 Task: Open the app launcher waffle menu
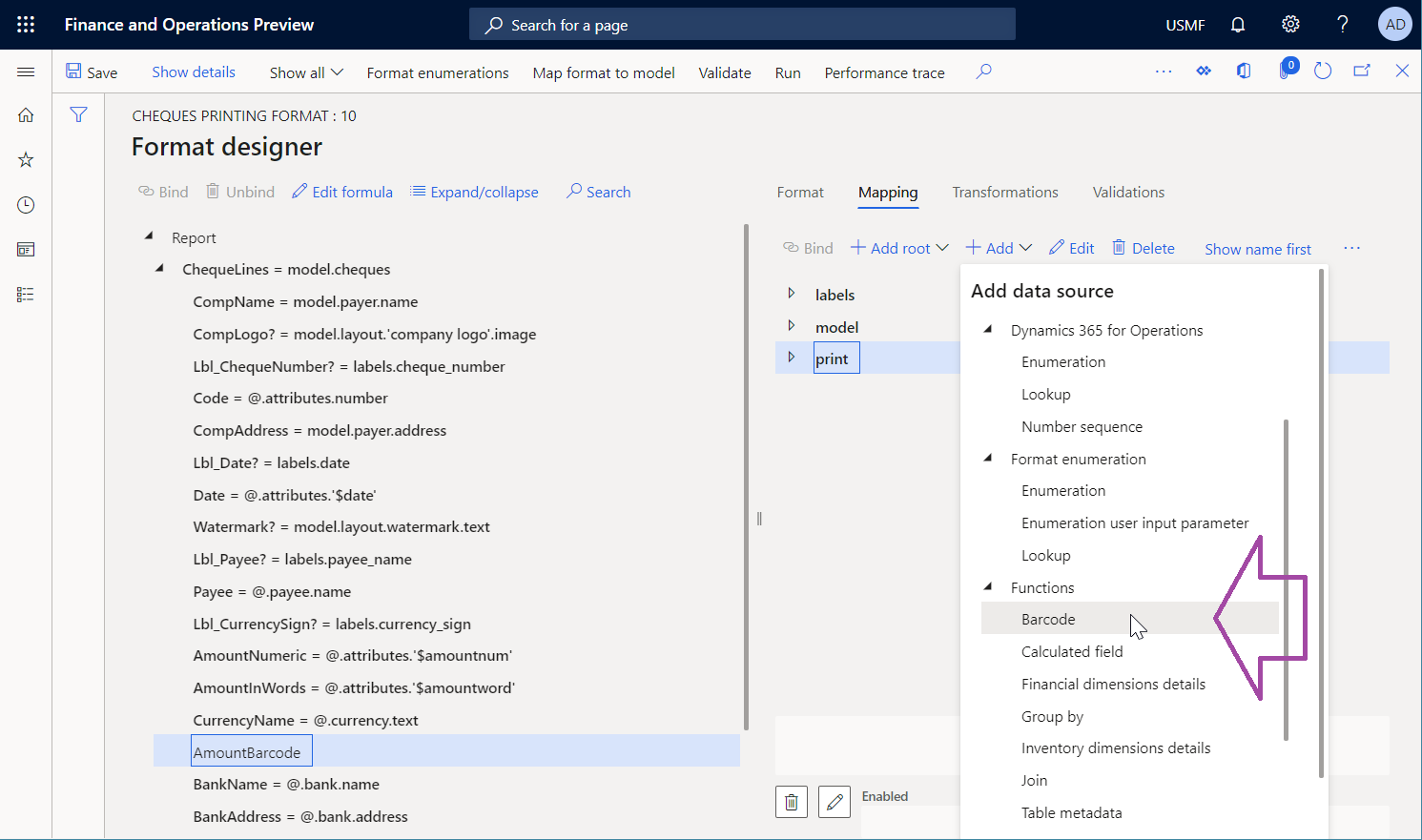[x=26, y=25]
